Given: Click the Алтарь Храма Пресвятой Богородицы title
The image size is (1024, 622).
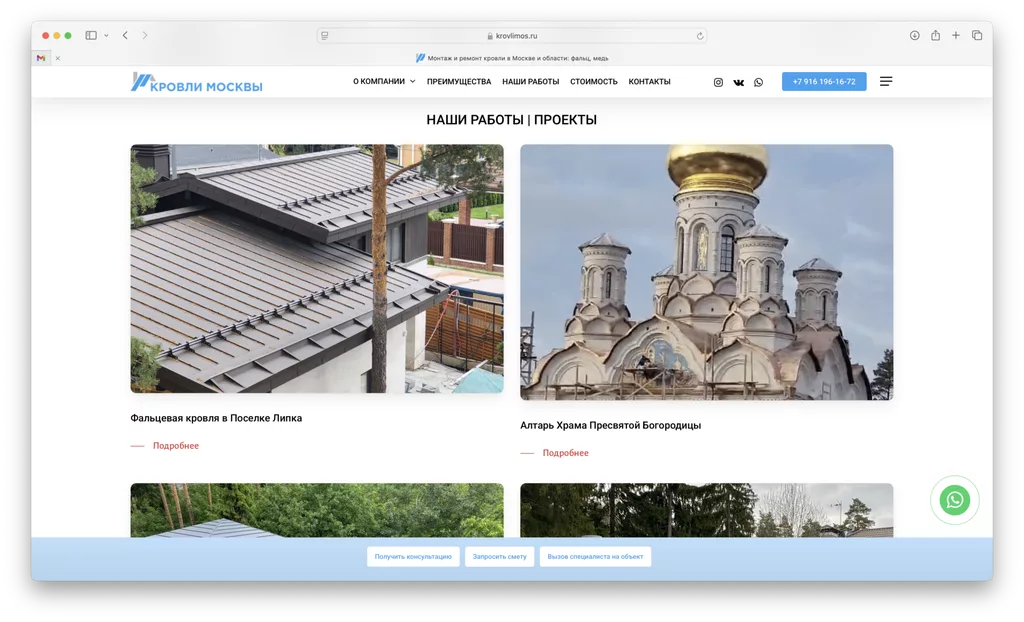Looking at the screenshot, I should click(611, 425).
